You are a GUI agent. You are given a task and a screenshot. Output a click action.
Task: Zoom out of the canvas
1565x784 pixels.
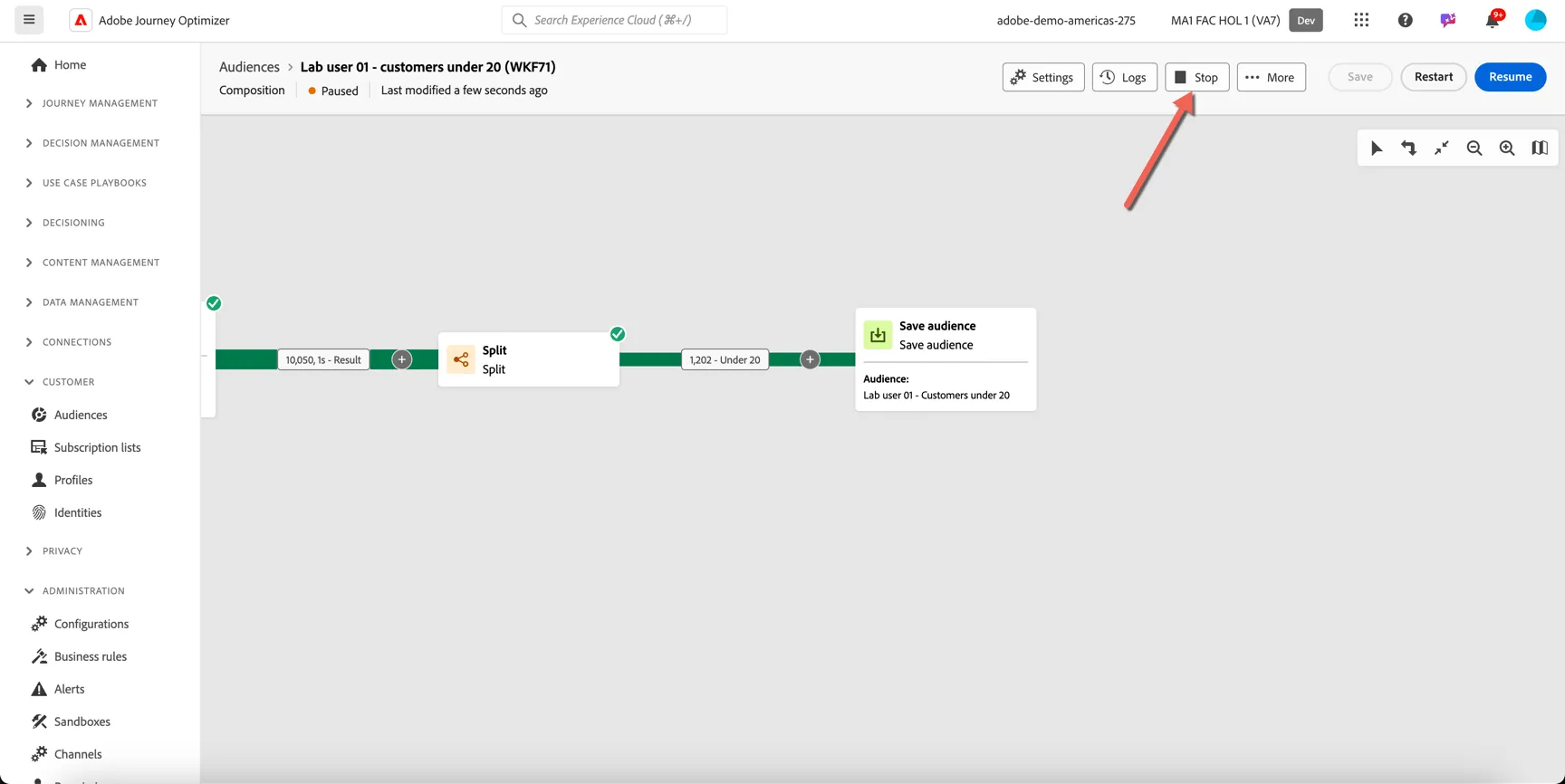pos(1474,148)
